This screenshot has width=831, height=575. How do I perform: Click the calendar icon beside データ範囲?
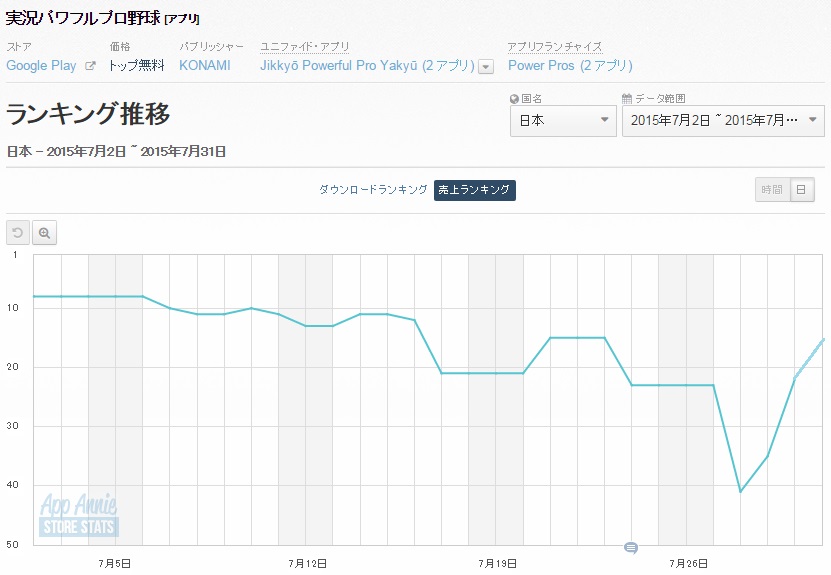627,99
